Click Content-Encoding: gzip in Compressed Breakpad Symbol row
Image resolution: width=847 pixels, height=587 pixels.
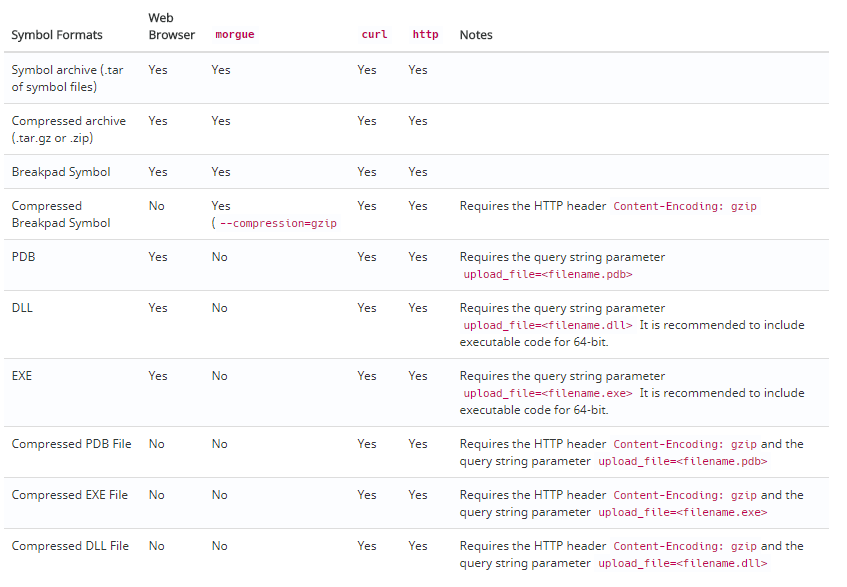(x=685, y=206)
